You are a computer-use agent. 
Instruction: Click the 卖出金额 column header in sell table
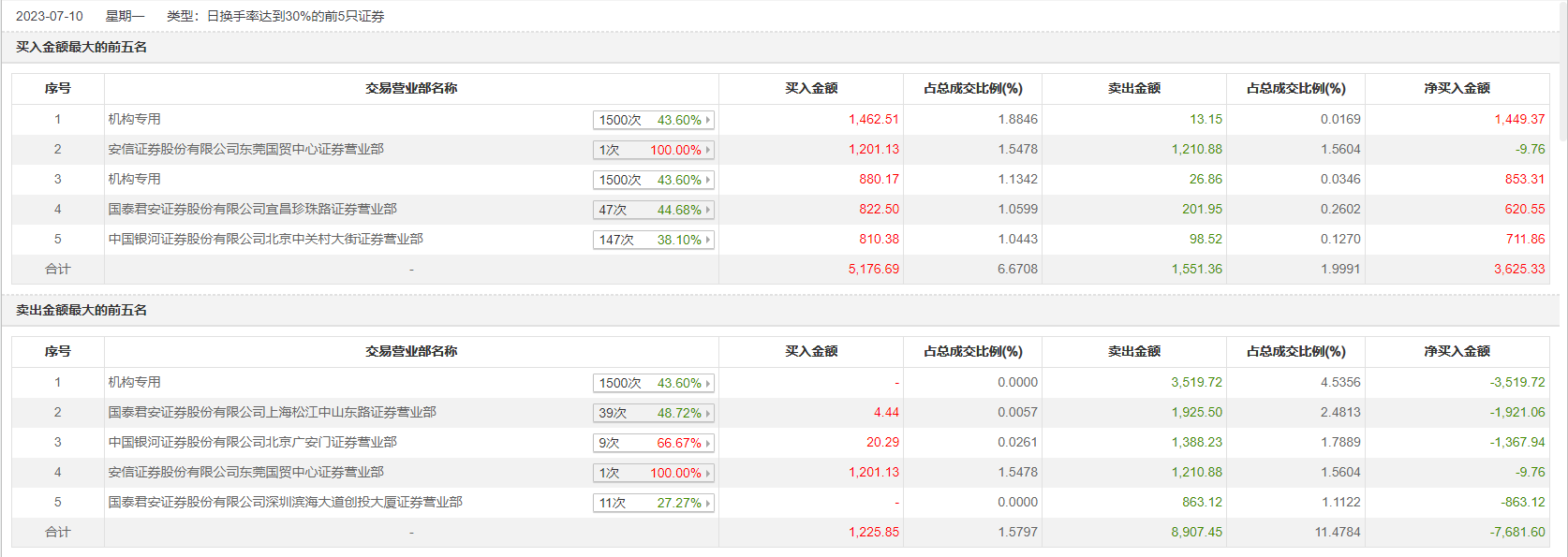[x=1133, y=351]
